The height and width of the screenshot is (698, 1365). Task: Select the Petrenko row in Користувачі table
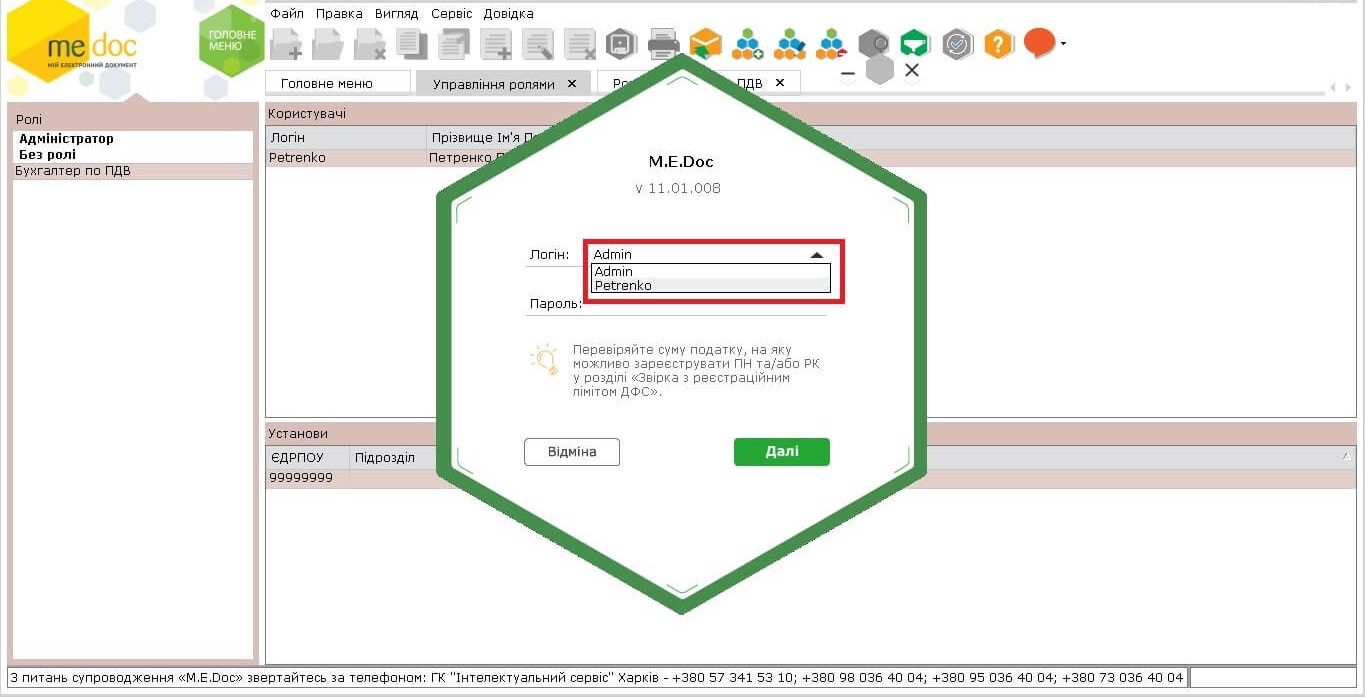810,158
